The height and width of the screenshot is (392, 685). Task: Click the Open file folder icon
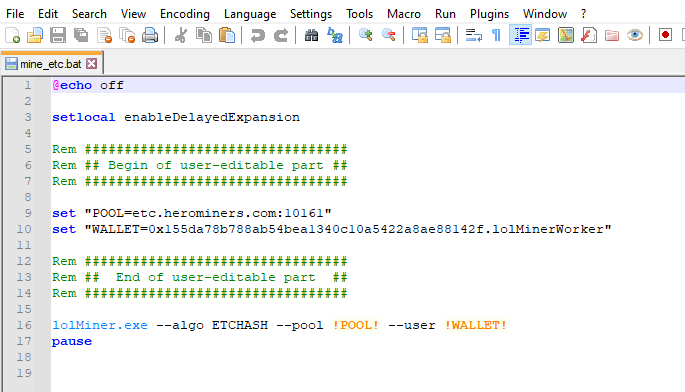point(35,35)
